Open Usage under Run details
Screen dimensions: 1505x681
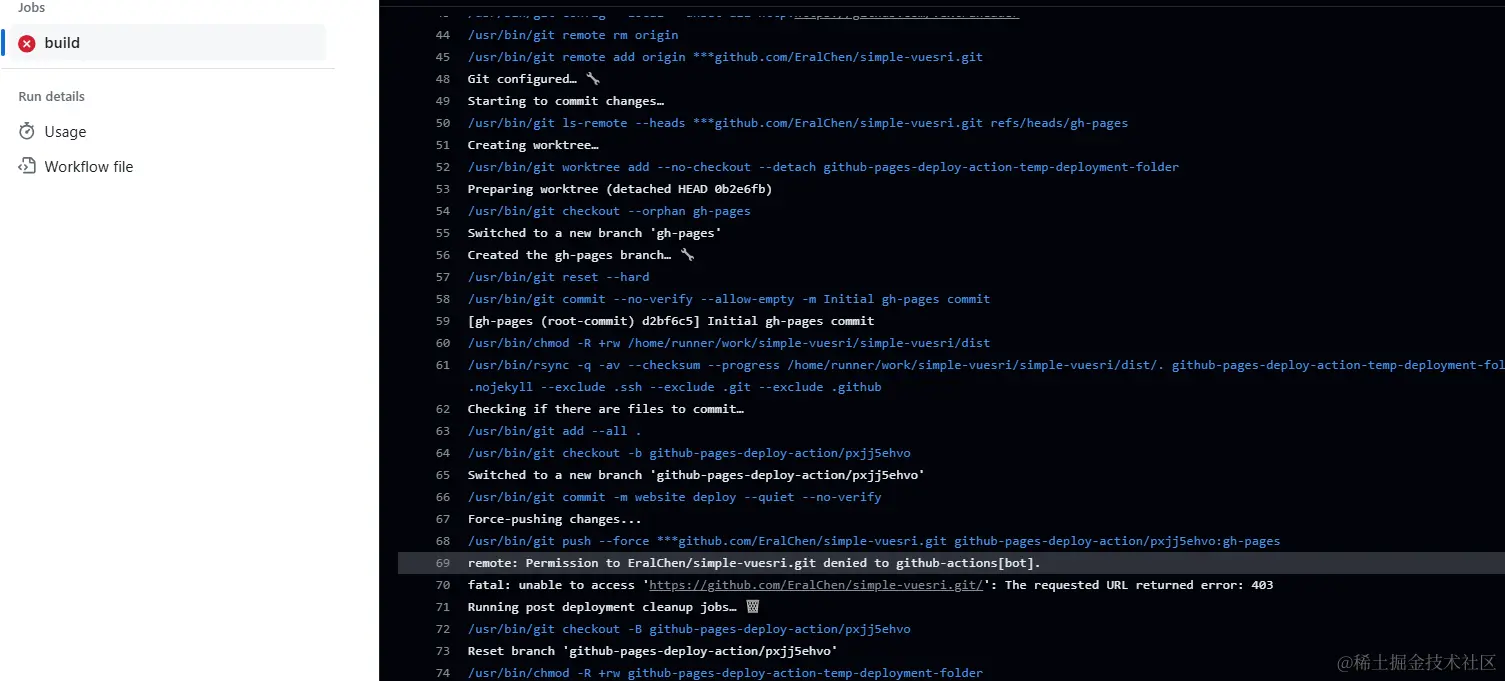[66, 131]
